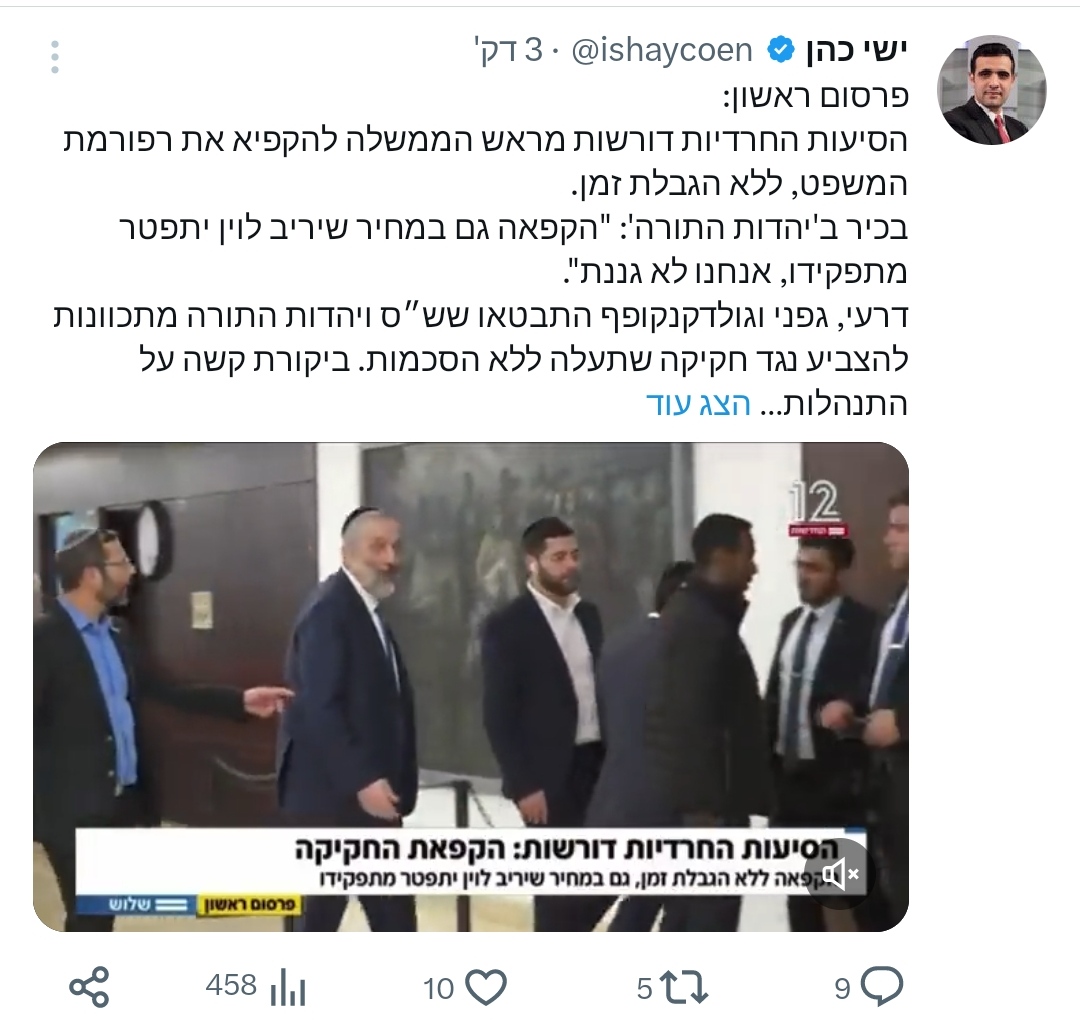The width and height of the screenshot is (1080, 1031).
Task: Open the tweet timestamp 3 דק'
Action: [x=509, y=51]
